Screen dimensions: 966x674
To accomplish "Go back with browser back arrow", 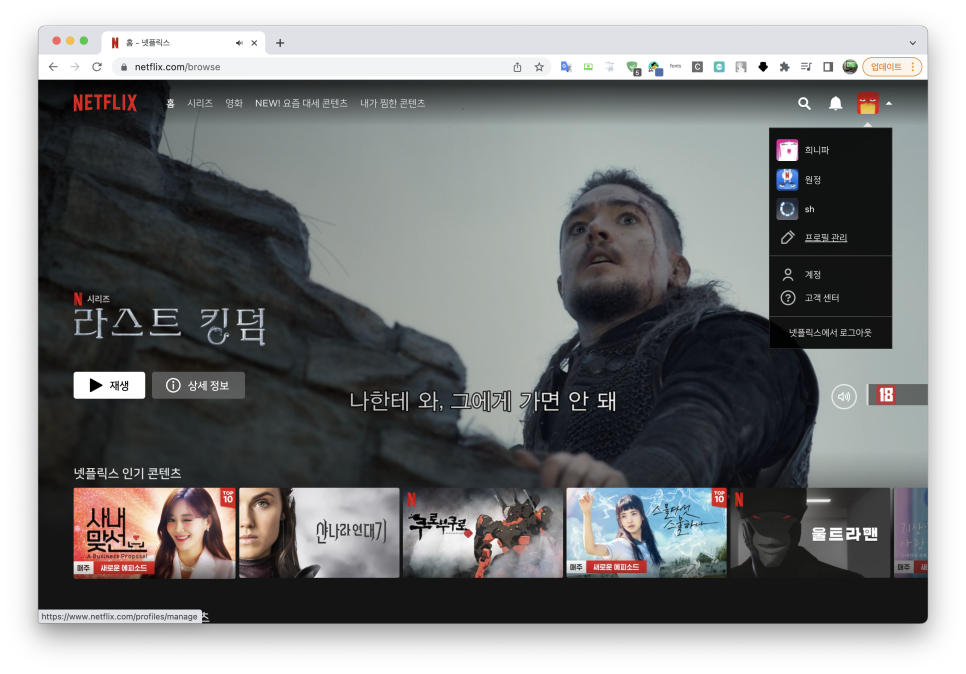I will pyautogui.click(x=53, y=67).
